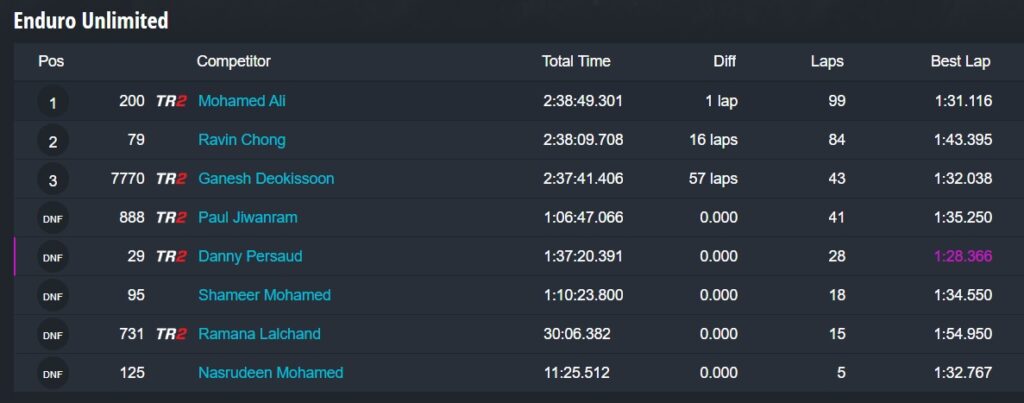Sort by Best Lap column header
This screenshot has width=1024, height=403.
click(x=960, y=62)
